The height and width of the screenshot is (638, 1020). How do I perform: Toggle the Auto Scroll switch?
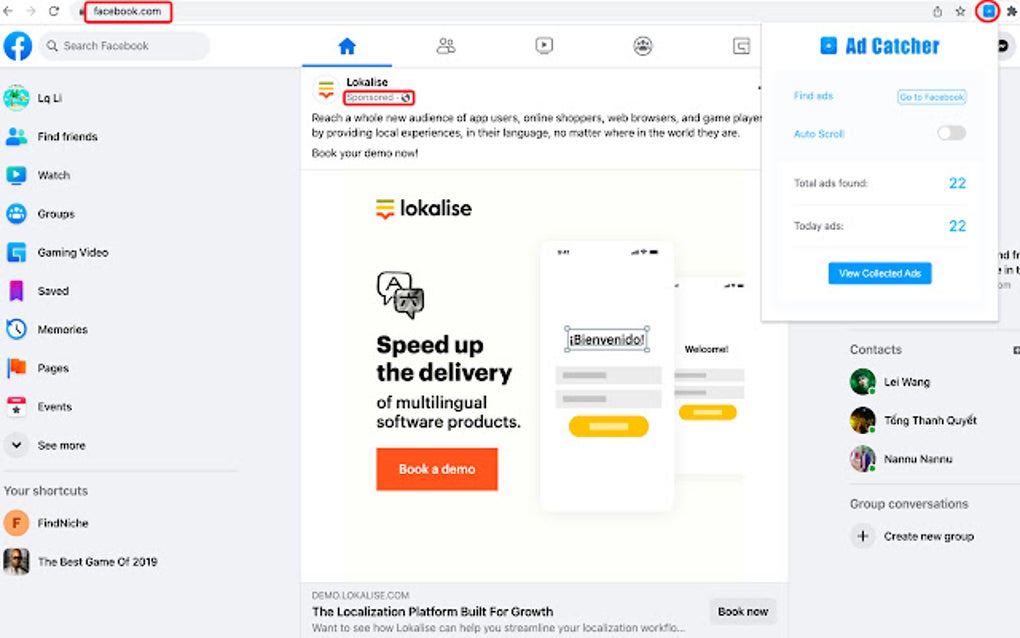[x=951, y=133]
